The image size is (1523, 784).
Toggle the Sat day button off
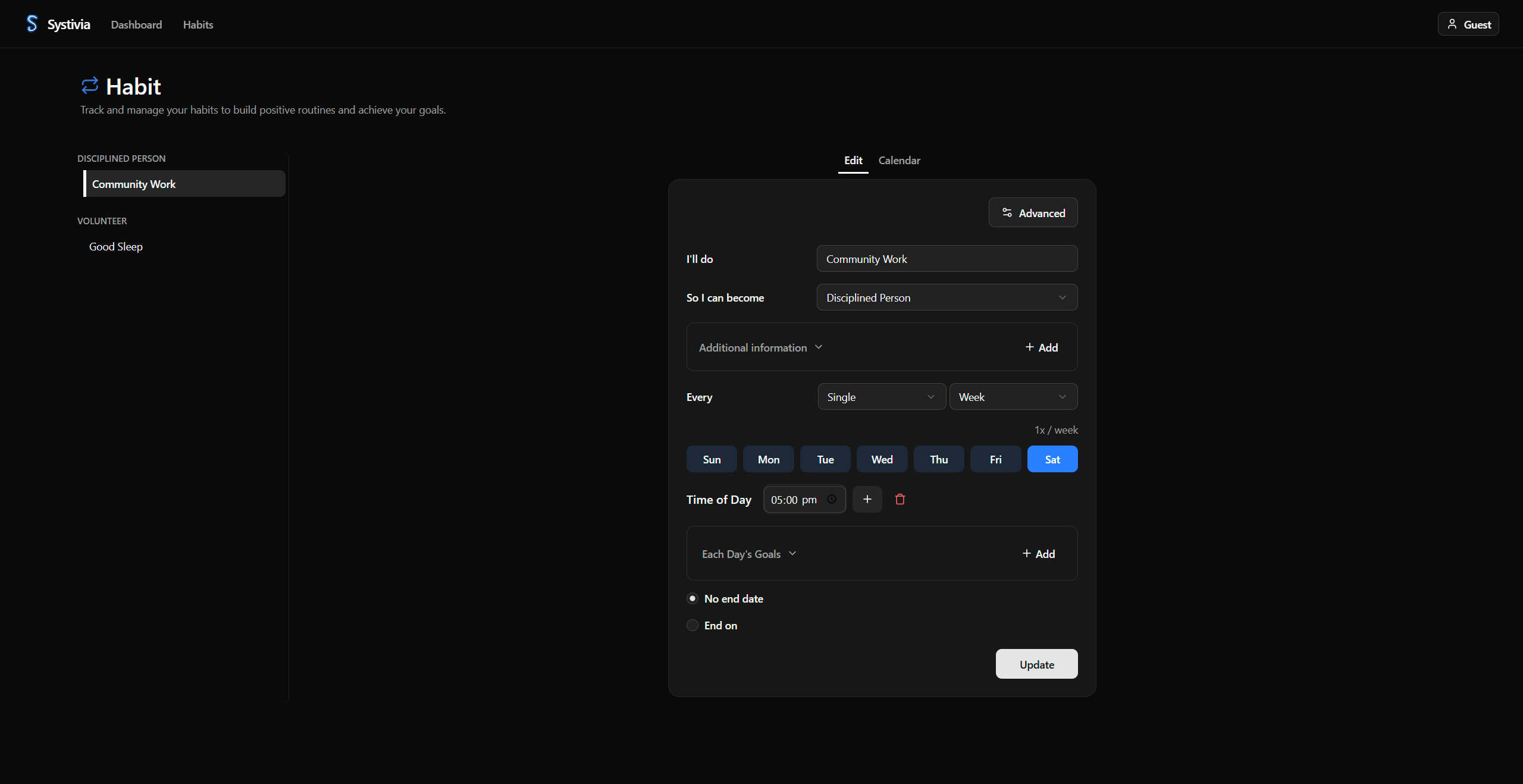click(x=1052, y=459)
